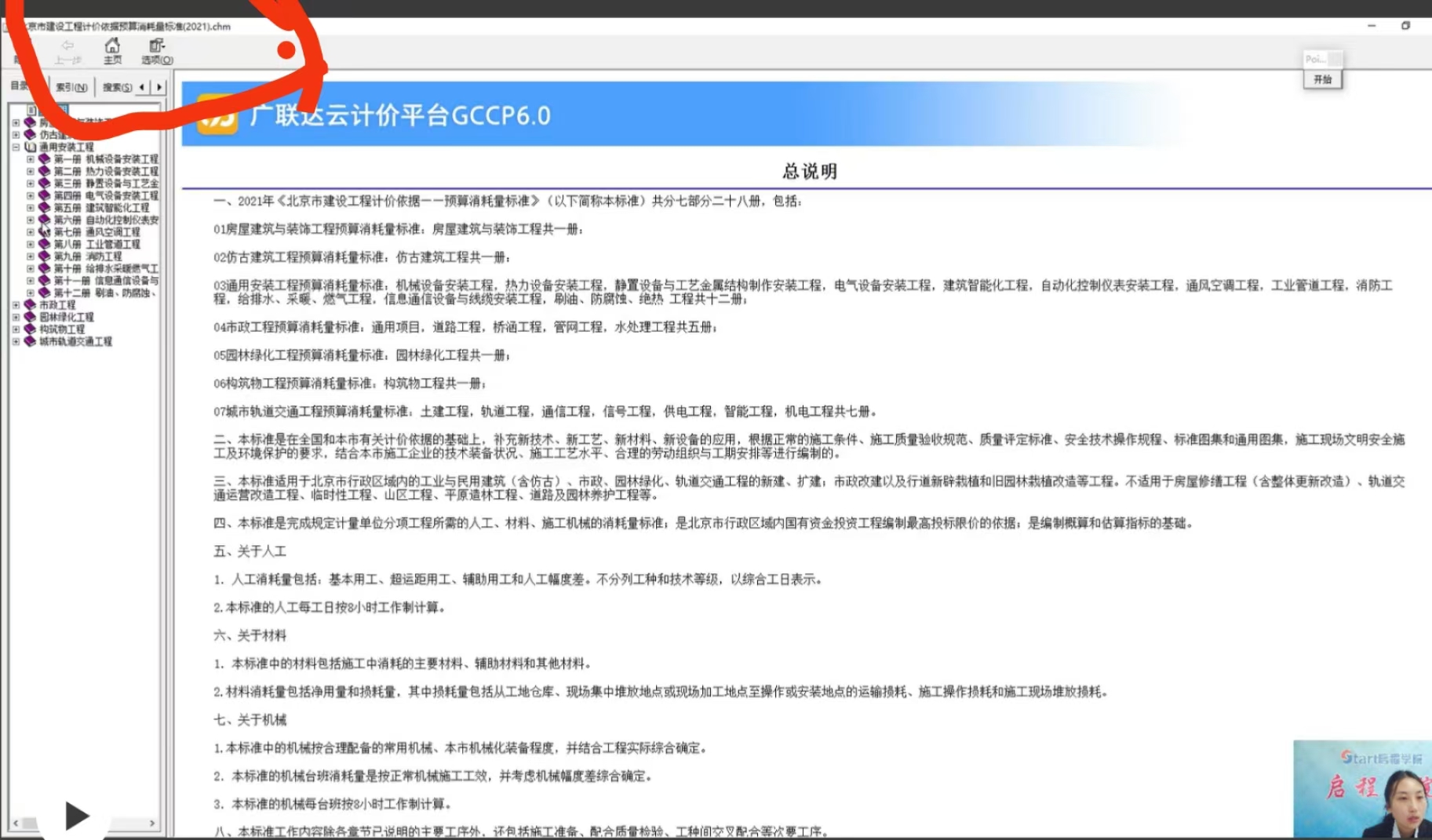The width and height of the screenshot is (1432, 840).
Task: Click book icon of 第二册 热力设备安装工程
Action: [45, 171]
